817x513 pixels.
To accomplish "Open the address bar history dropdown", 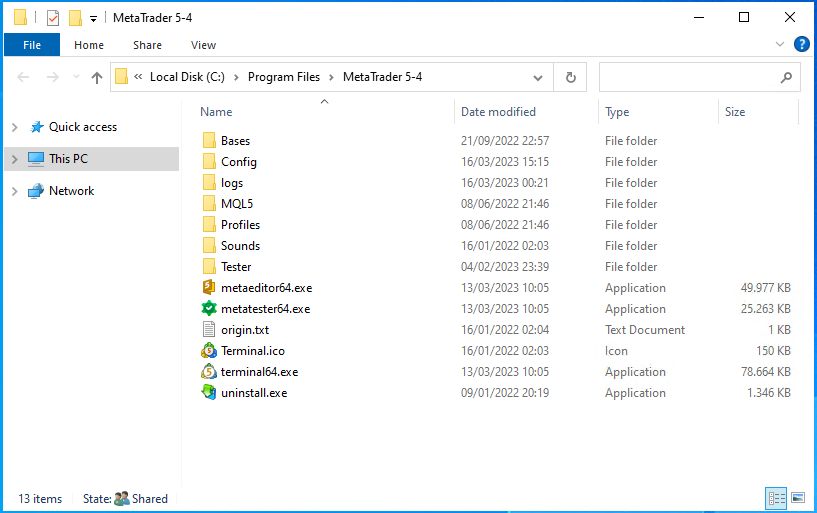I will pyautogui.click(x=538, y=78).
